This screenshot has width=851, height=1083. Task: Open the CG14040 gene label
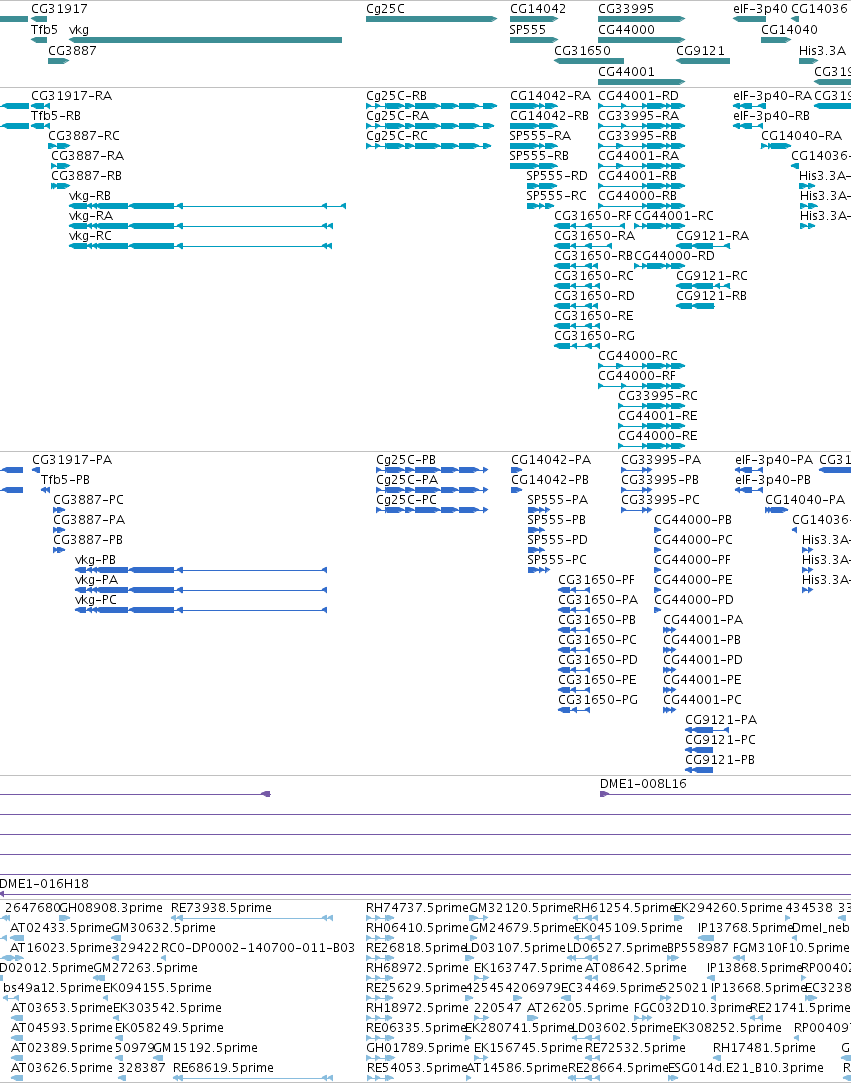tap(790, 30)
